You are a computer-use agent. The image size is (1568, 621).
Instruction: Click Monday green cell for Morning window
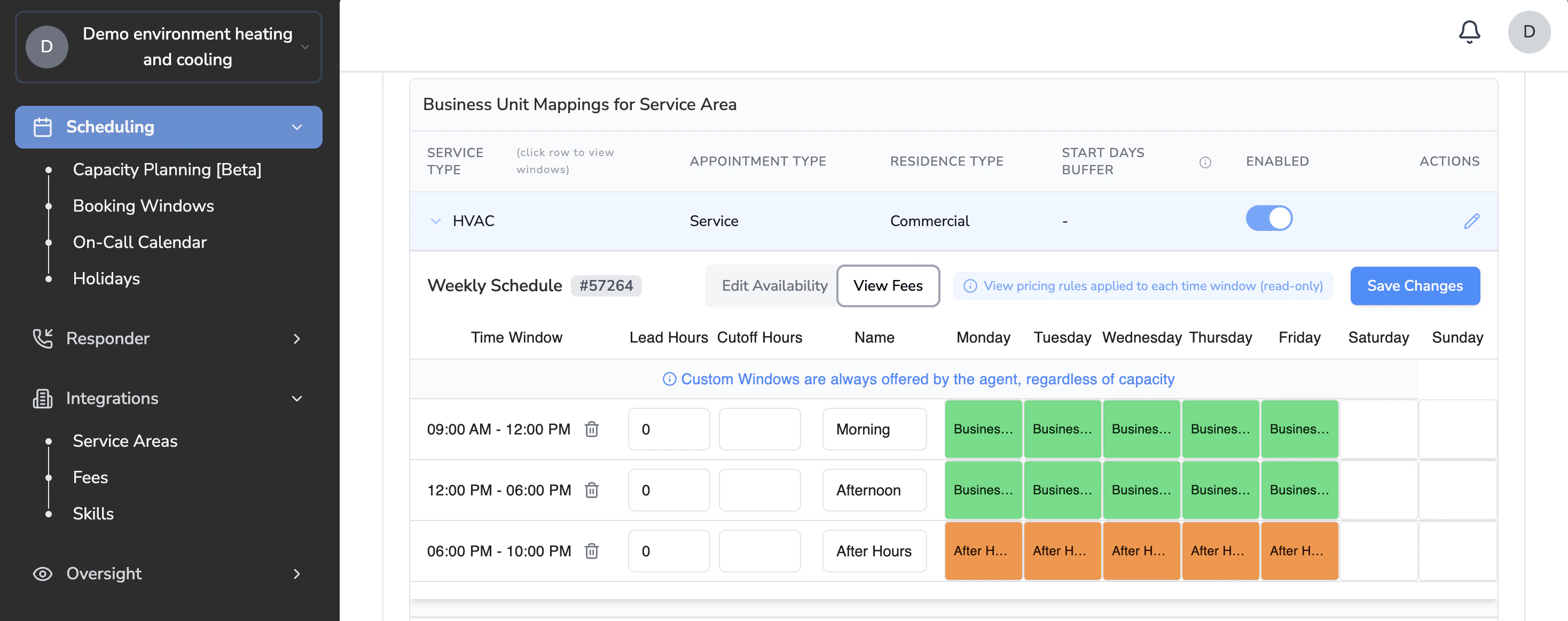(983, 429)
